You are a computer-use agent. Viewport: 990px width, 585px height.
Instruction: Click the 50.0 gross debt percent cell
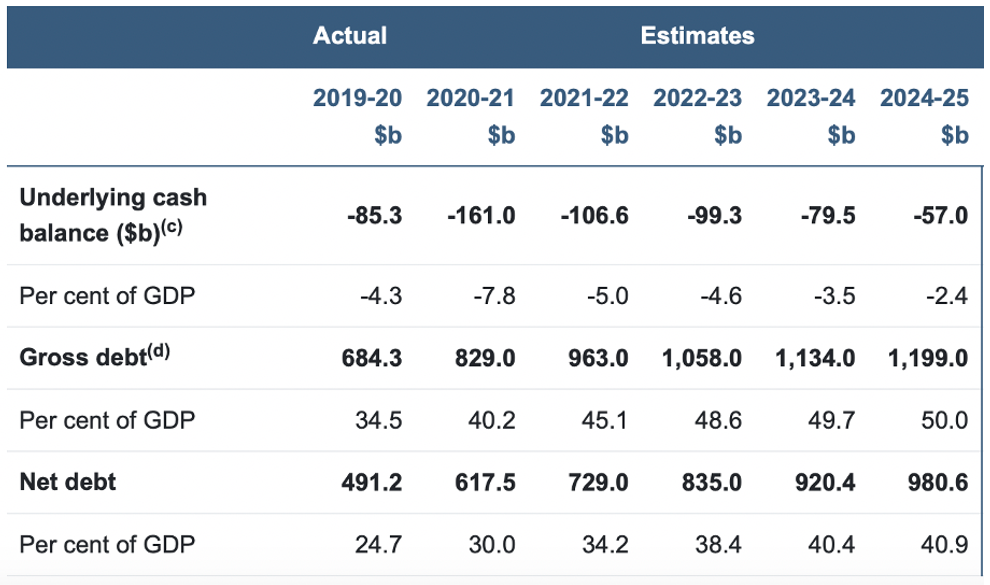945,420
